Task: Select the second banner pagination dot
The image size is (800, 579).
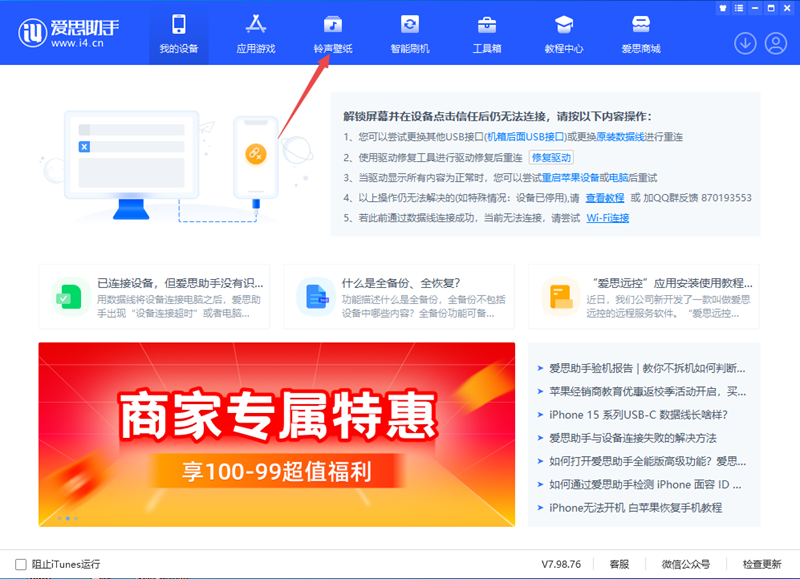Action: coord(66,519)
